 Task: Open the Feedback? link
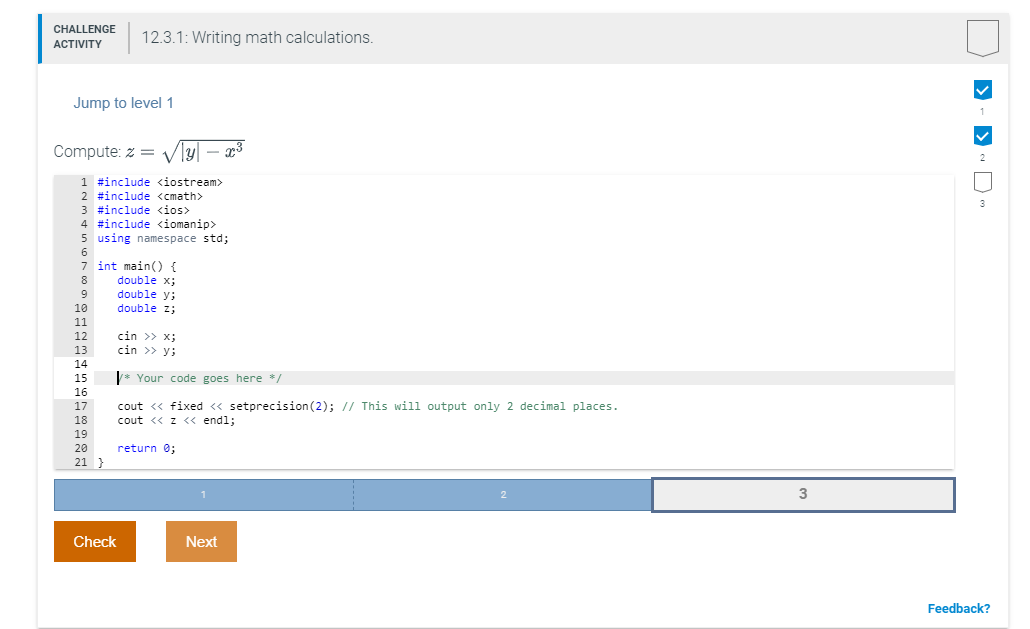click(x=960, y=608)
